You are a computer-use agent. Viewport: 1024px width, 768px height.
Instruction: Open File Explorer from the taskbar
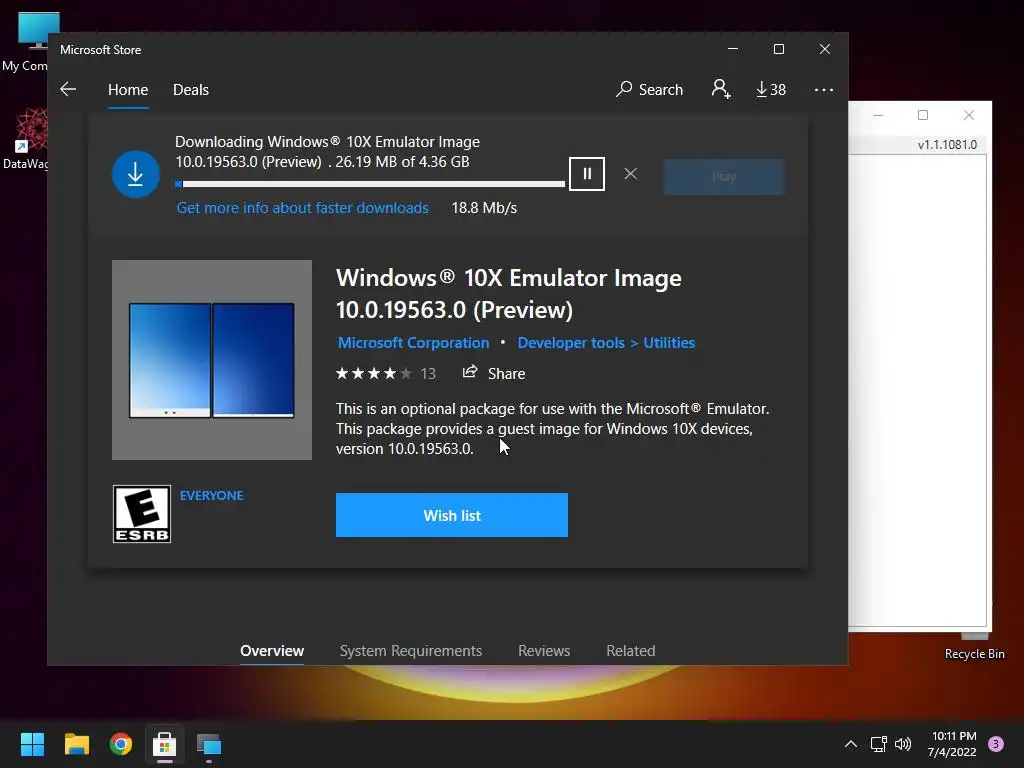[x=76, y=744]
